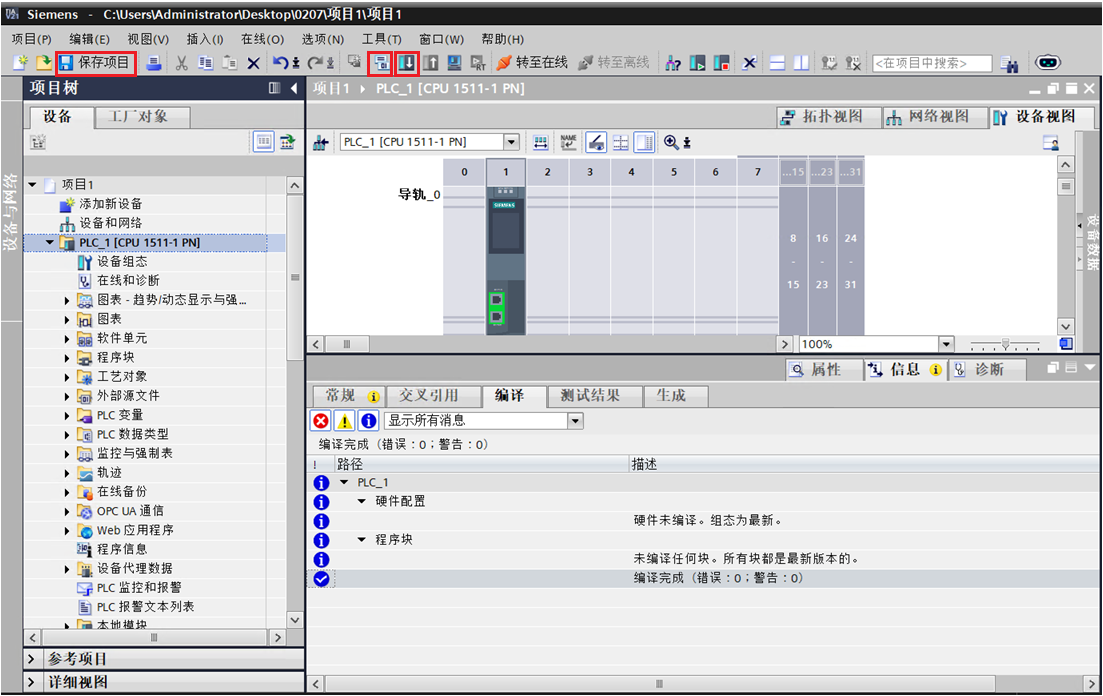Open the 100% zoom level dropdown
The height and width of the screenshot is (696, 1103).
tap(946, 344)
